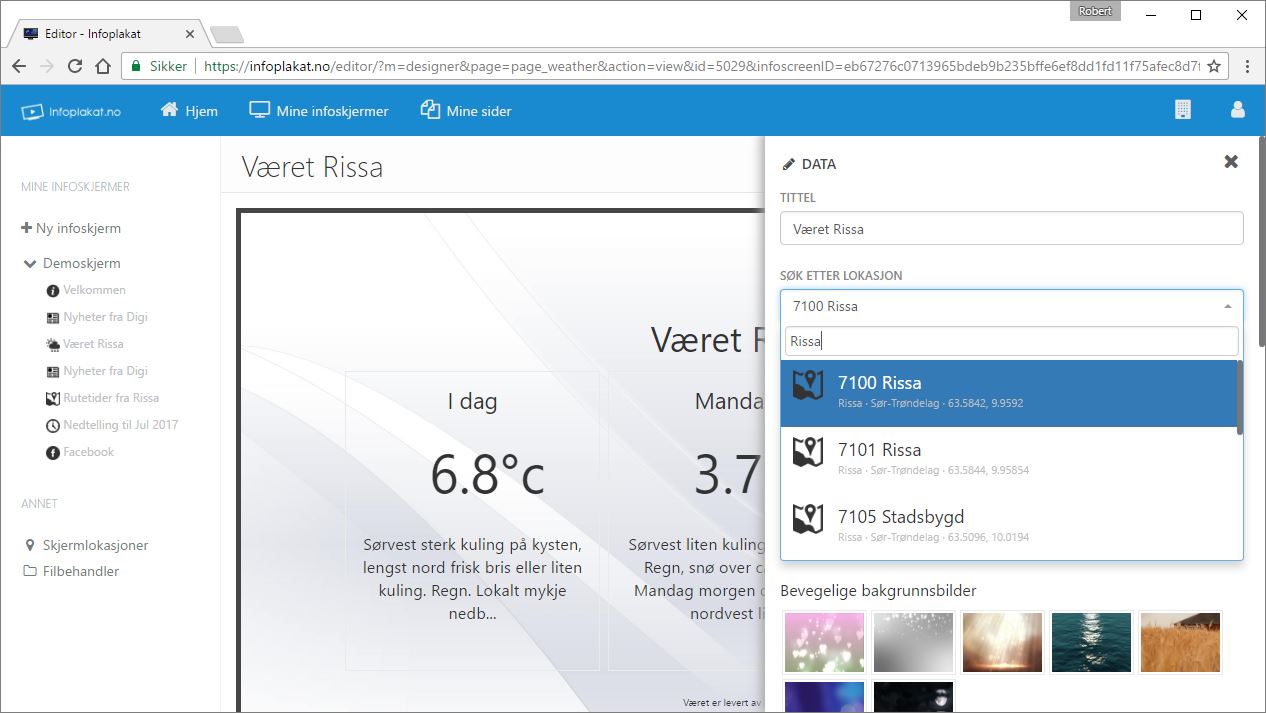The height and width of the screenshot is (713, 1266).
Task: Open Chrome's three-dot menu
Action: pyautogui.click(x=1248, y=66)
